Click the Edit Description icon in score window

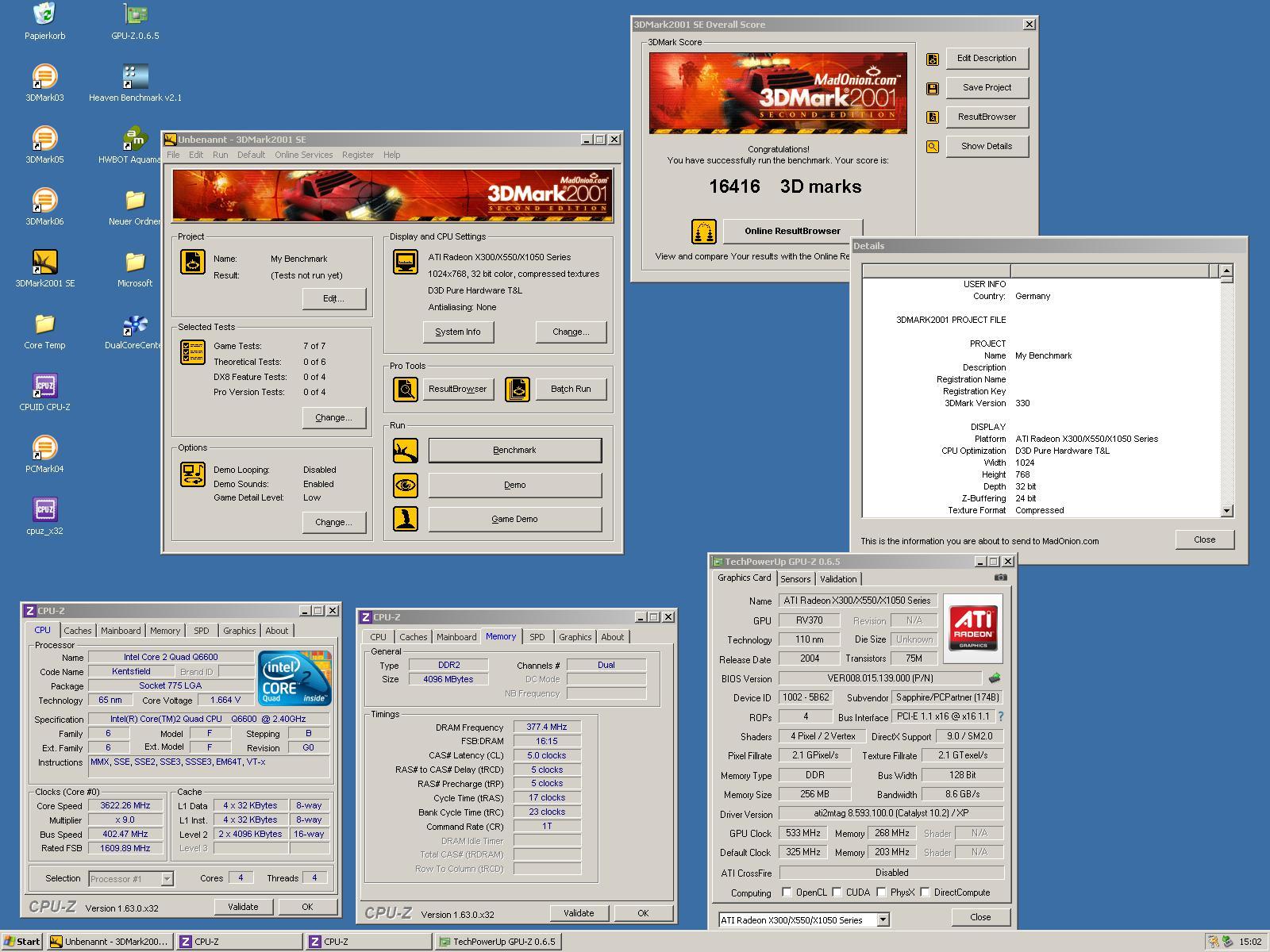point(933,59)
